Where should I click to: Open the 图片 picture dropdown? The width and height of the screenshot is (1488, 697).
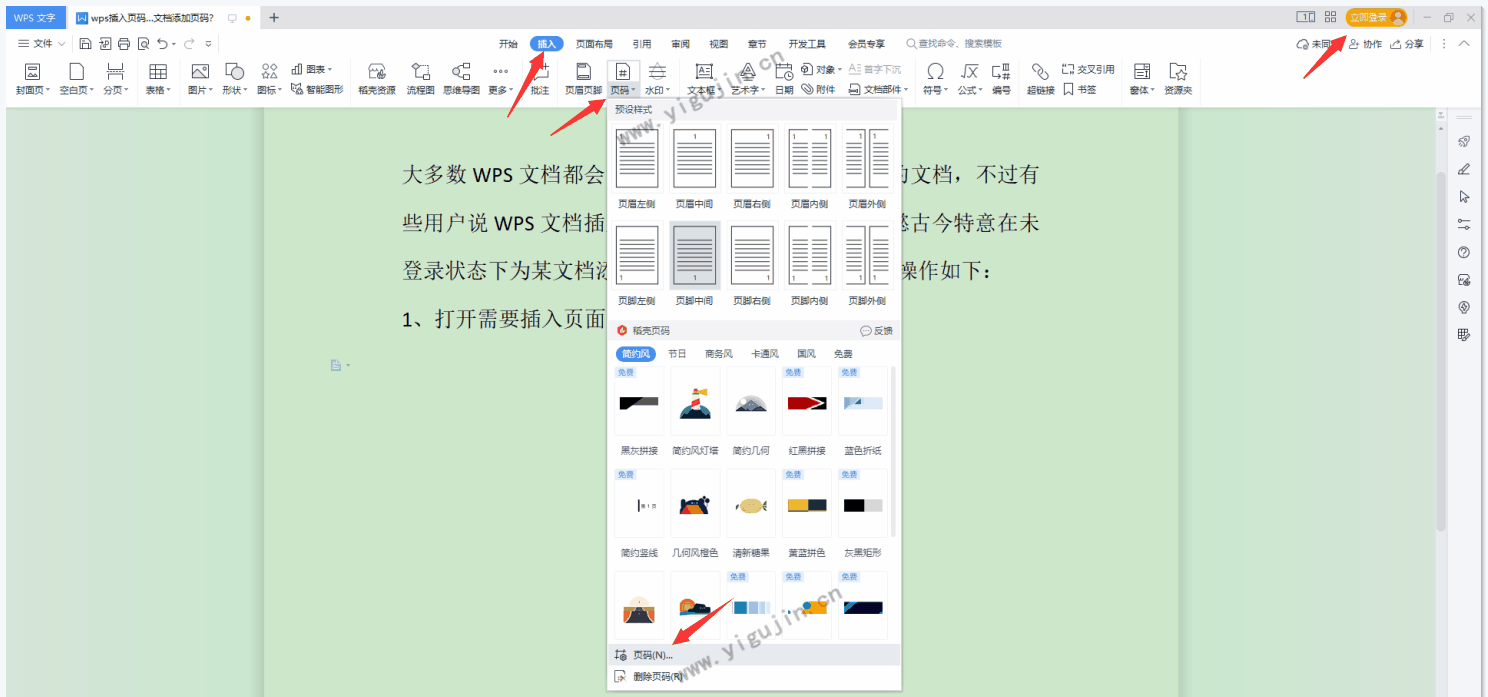click(200, 90)
